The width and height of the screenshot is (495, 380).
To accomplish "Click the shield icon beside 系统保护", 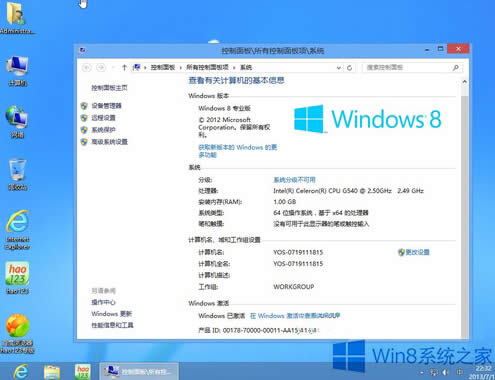I will point(84,130).
